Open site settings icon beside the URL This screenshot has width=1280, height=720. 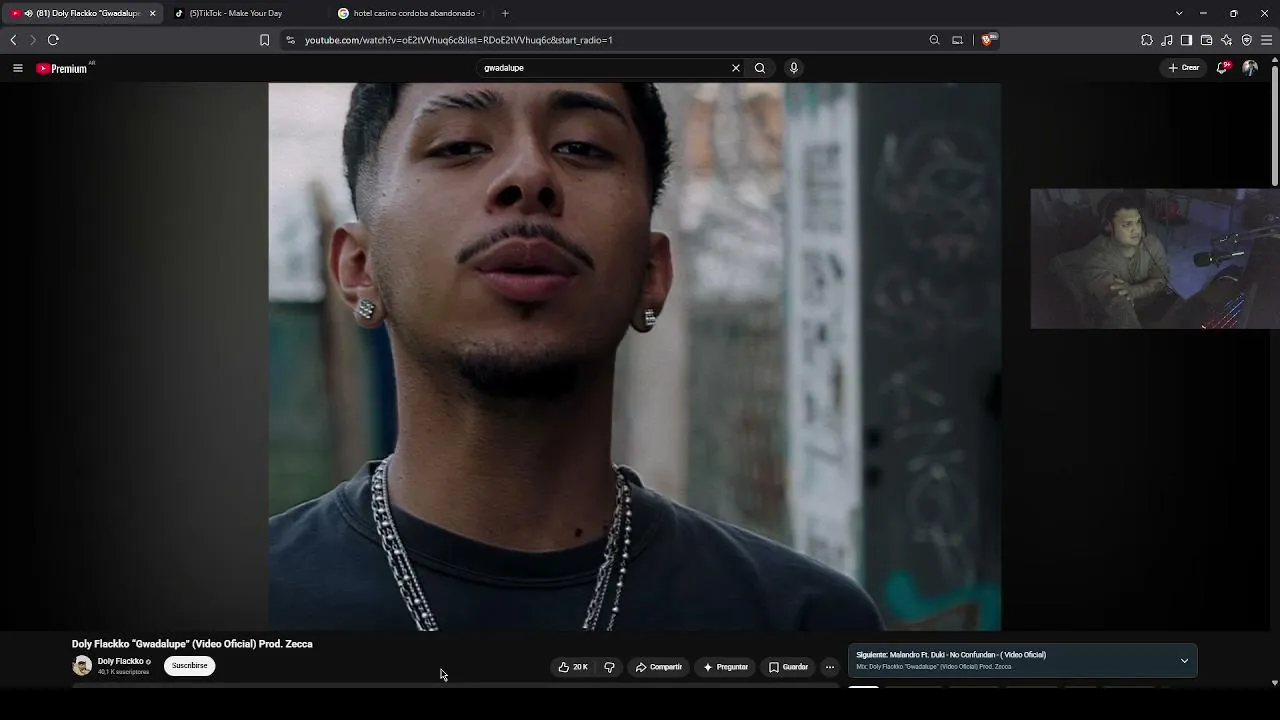point(290,40)
